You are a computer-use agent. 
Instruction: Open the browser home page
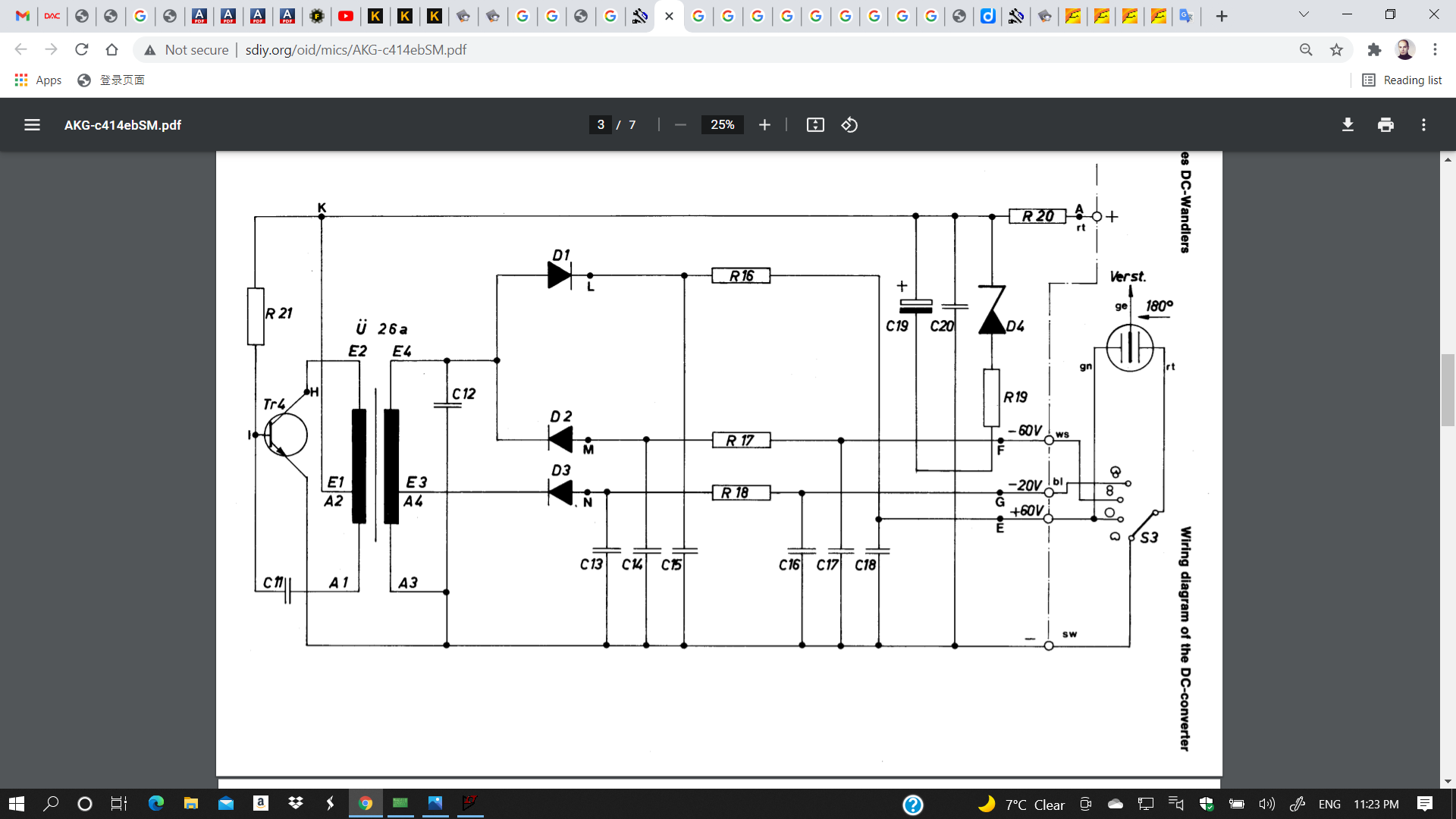[x=111, y=49]
